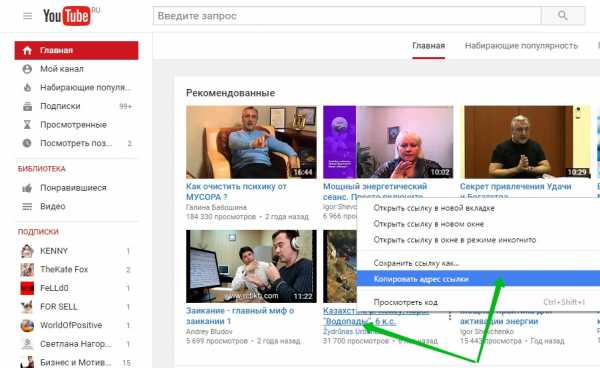Open the hamburger guide menu icon
The image size is (600, 368).
pyautogui.click(x=28, y=16)
